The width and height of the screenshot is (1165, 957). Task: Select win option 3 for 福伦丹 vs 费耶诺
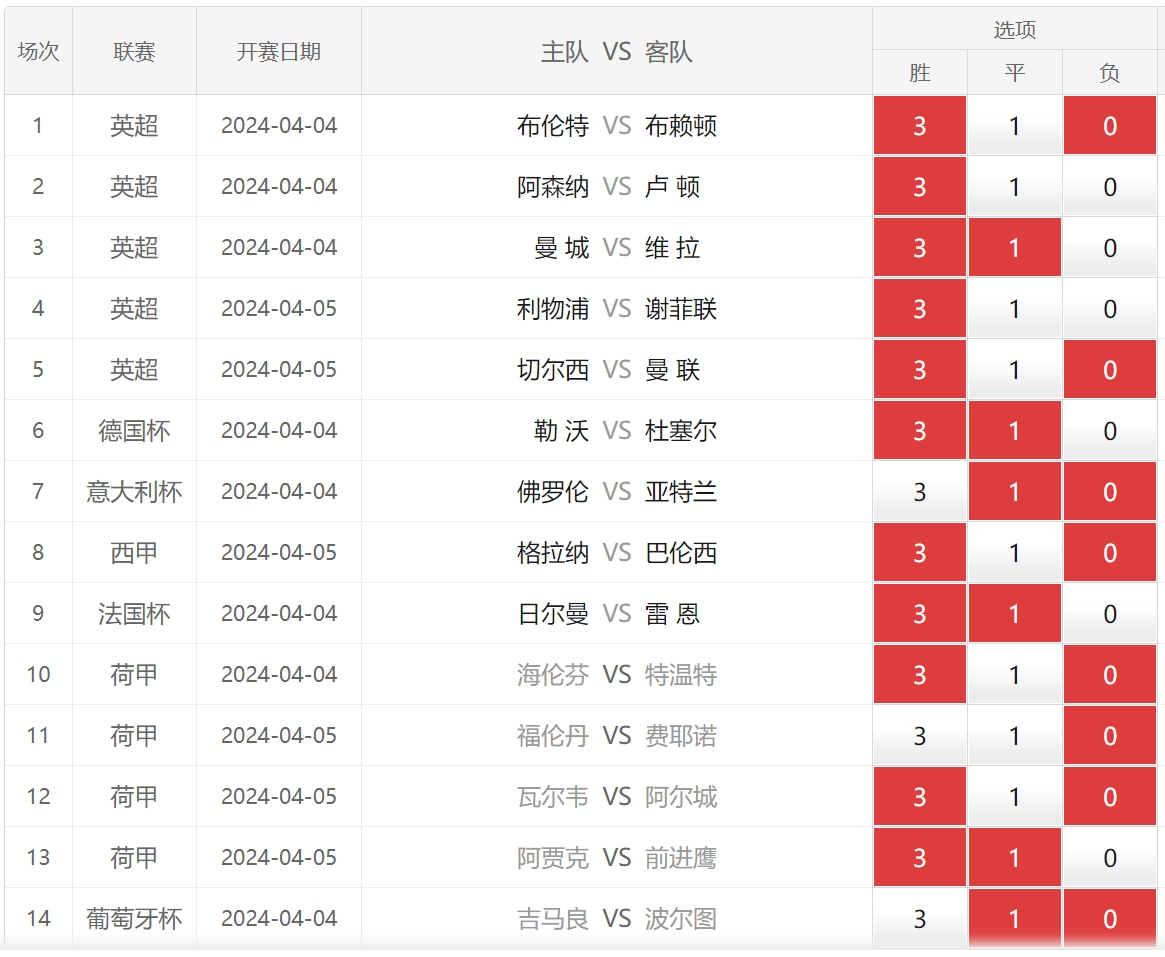tap(920, 735)
